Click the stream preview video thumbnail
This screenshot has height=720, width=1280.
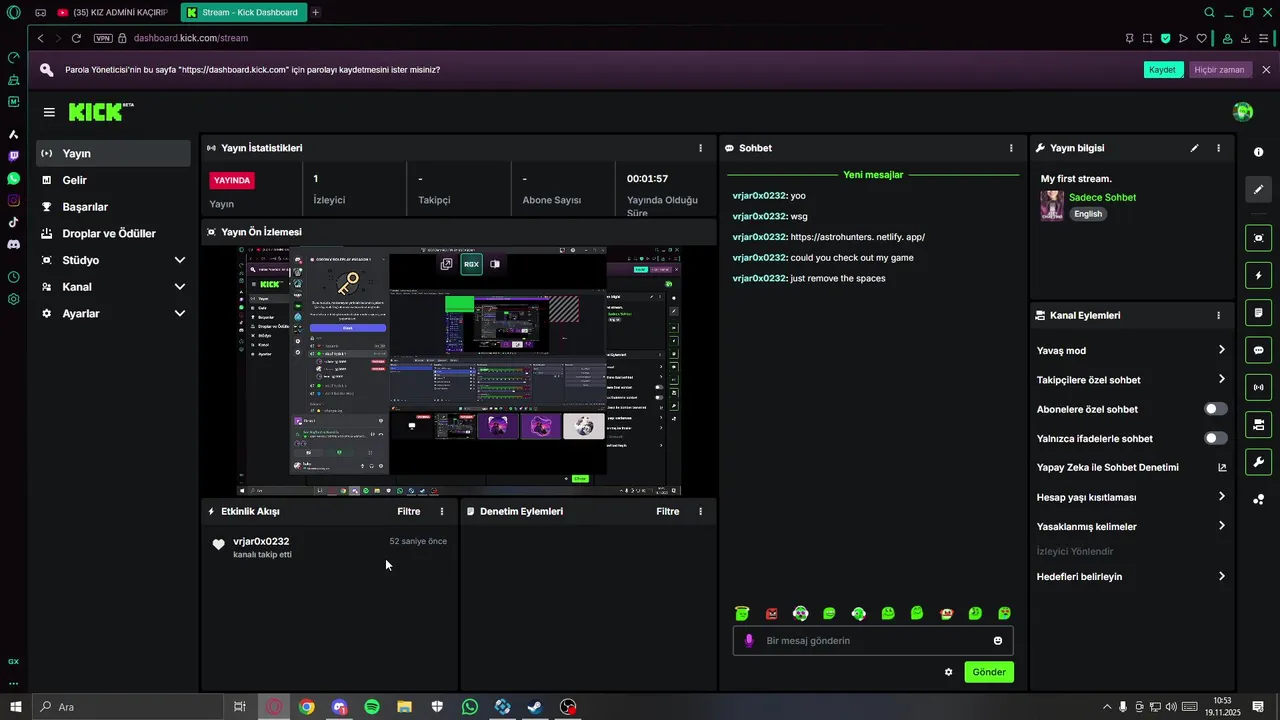click(460, 371)
